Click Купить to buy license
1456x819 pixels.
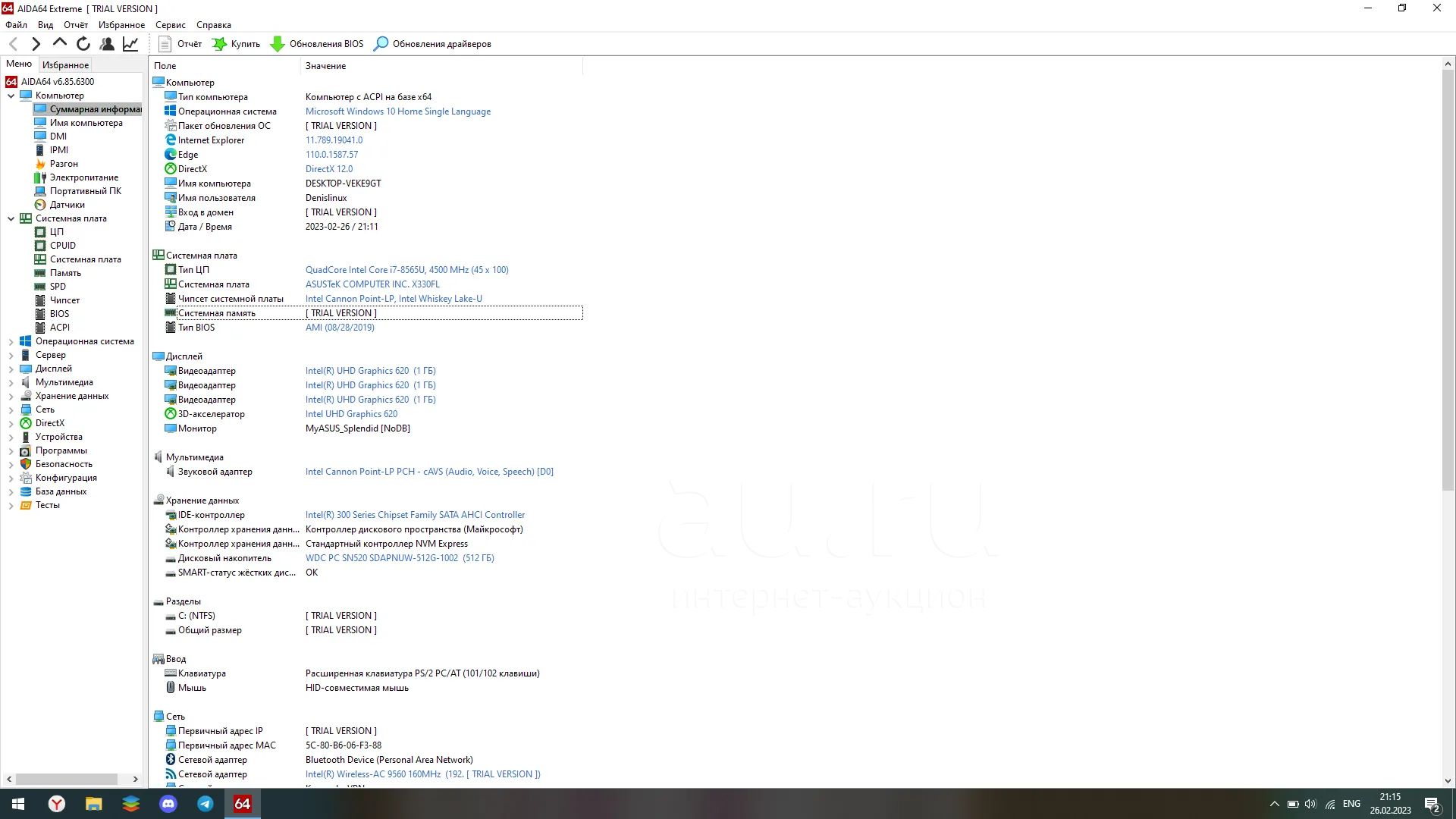point(236,44)
